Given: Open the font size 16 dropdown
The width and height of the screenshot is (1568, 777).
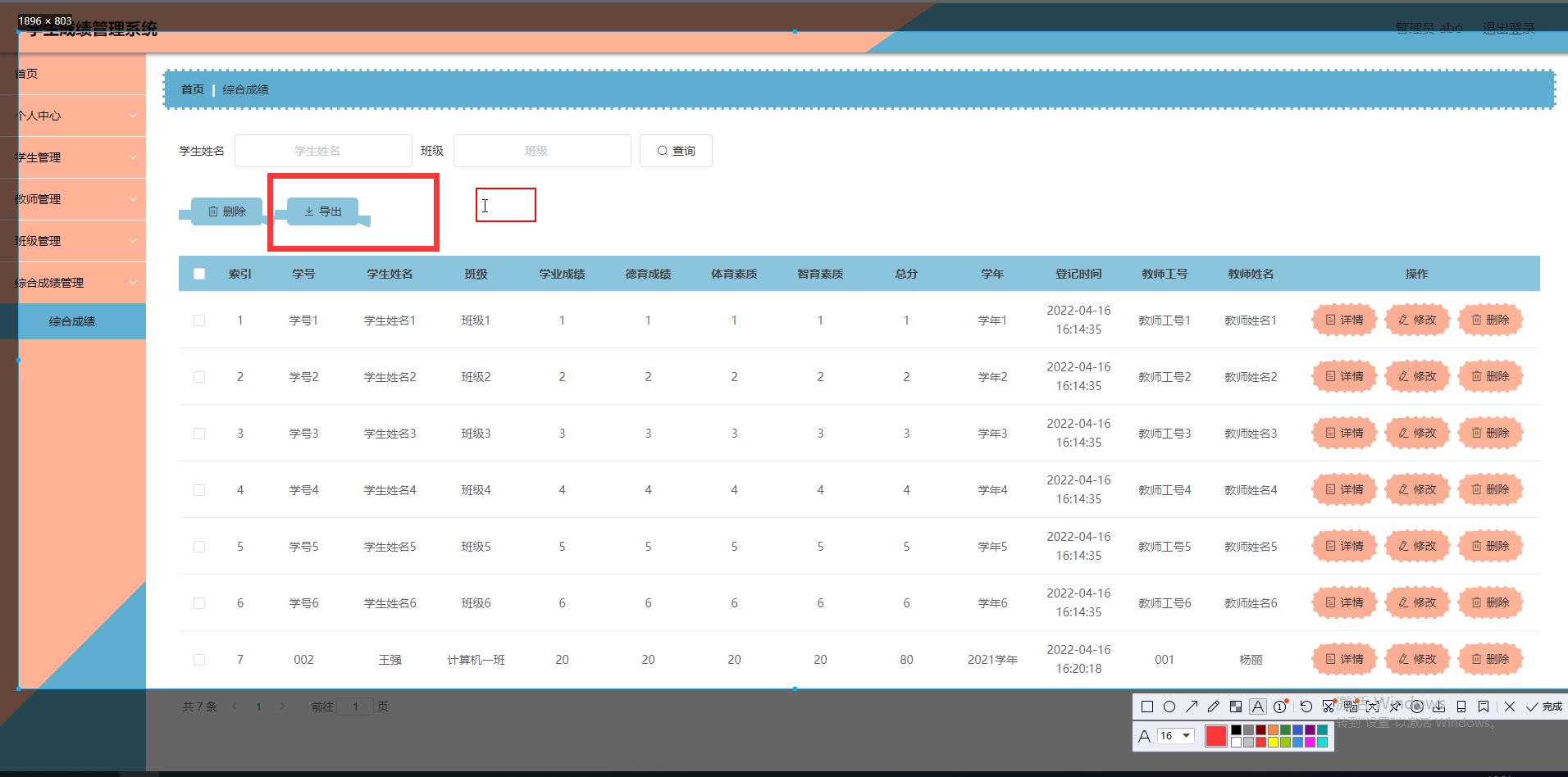Looking at the screenshot, I should [x=1175, y=736].
